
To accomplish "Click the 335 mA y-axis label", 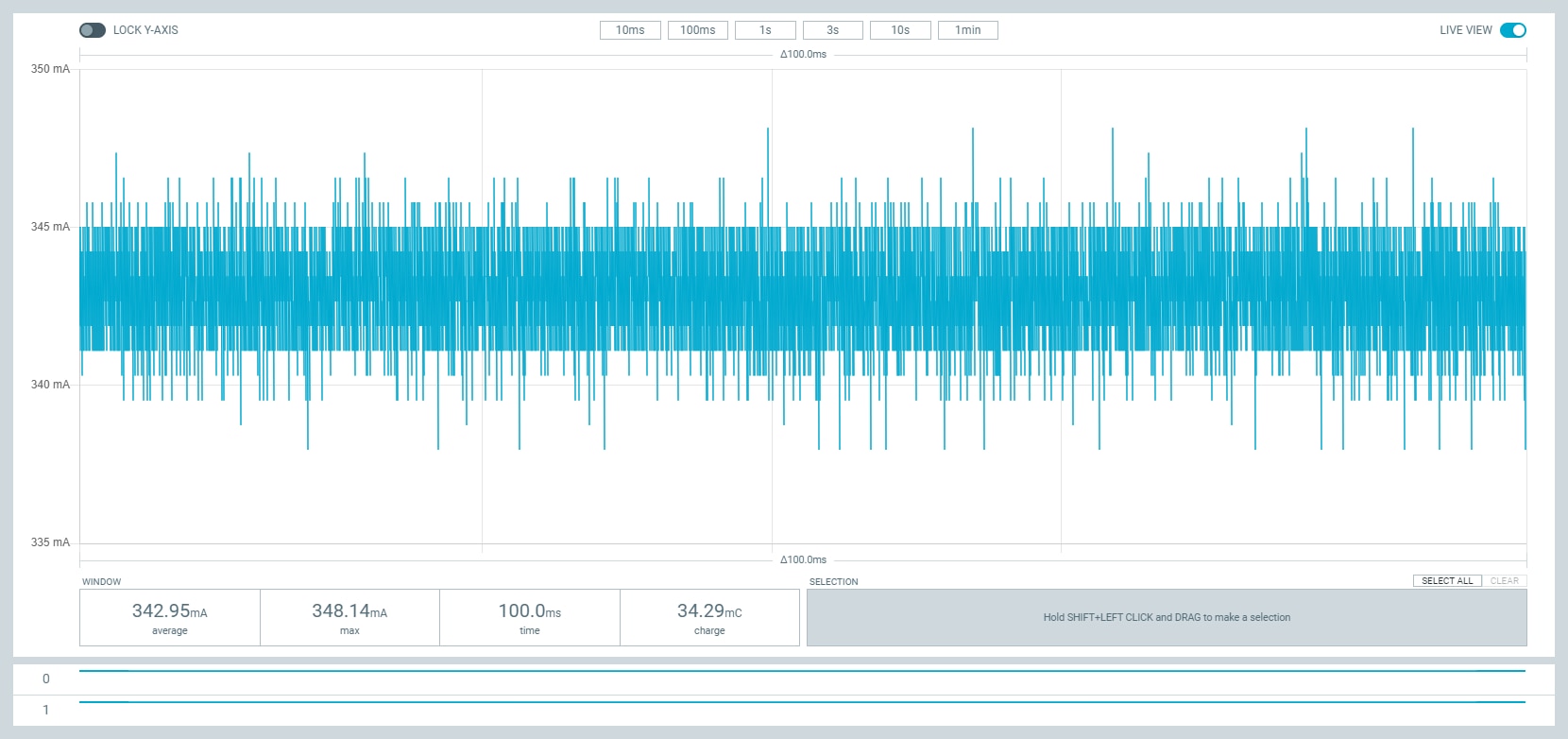I will pos(50,542).
